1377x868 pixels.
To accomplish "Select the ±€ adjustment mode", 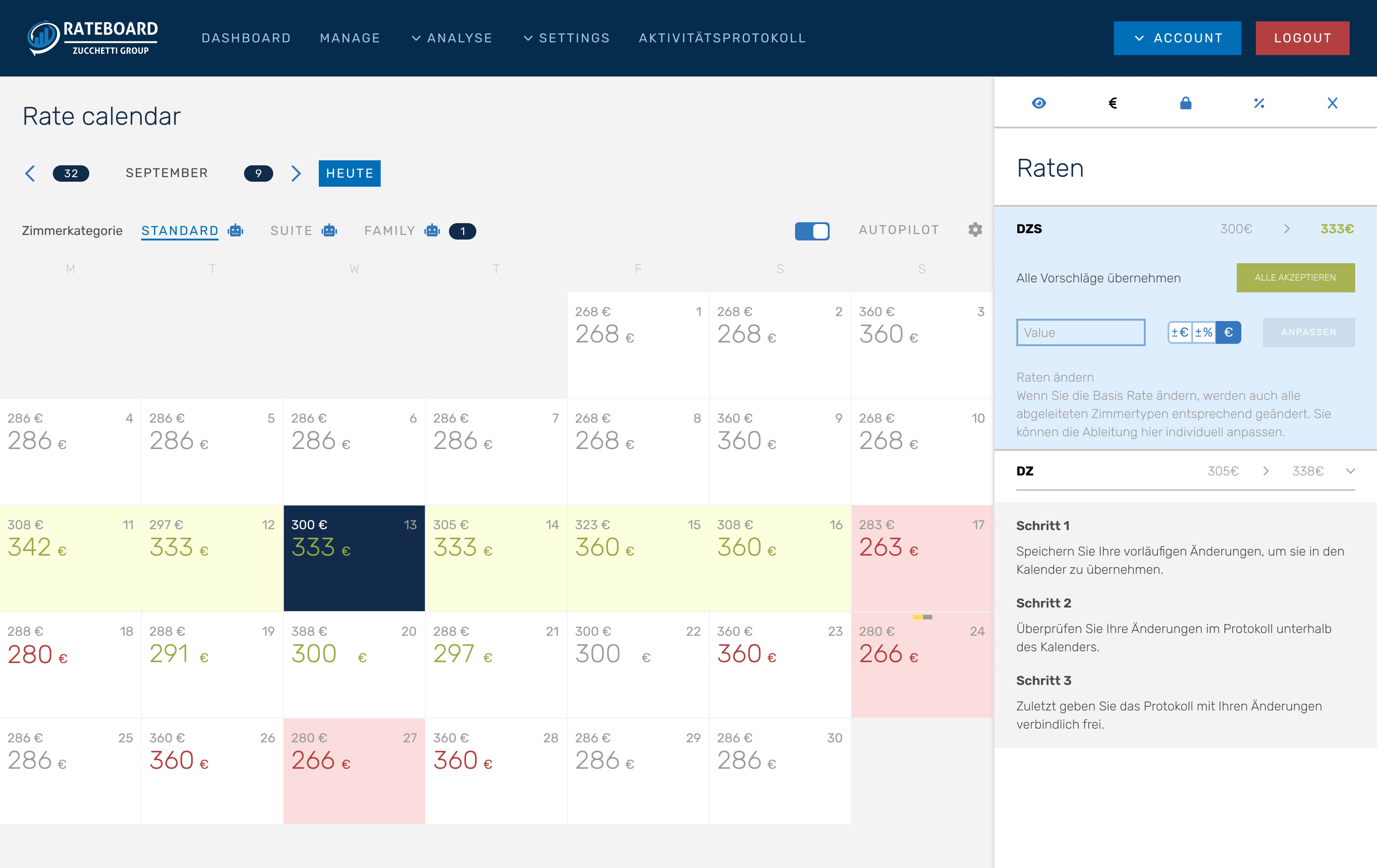I will pos(1180,332).
